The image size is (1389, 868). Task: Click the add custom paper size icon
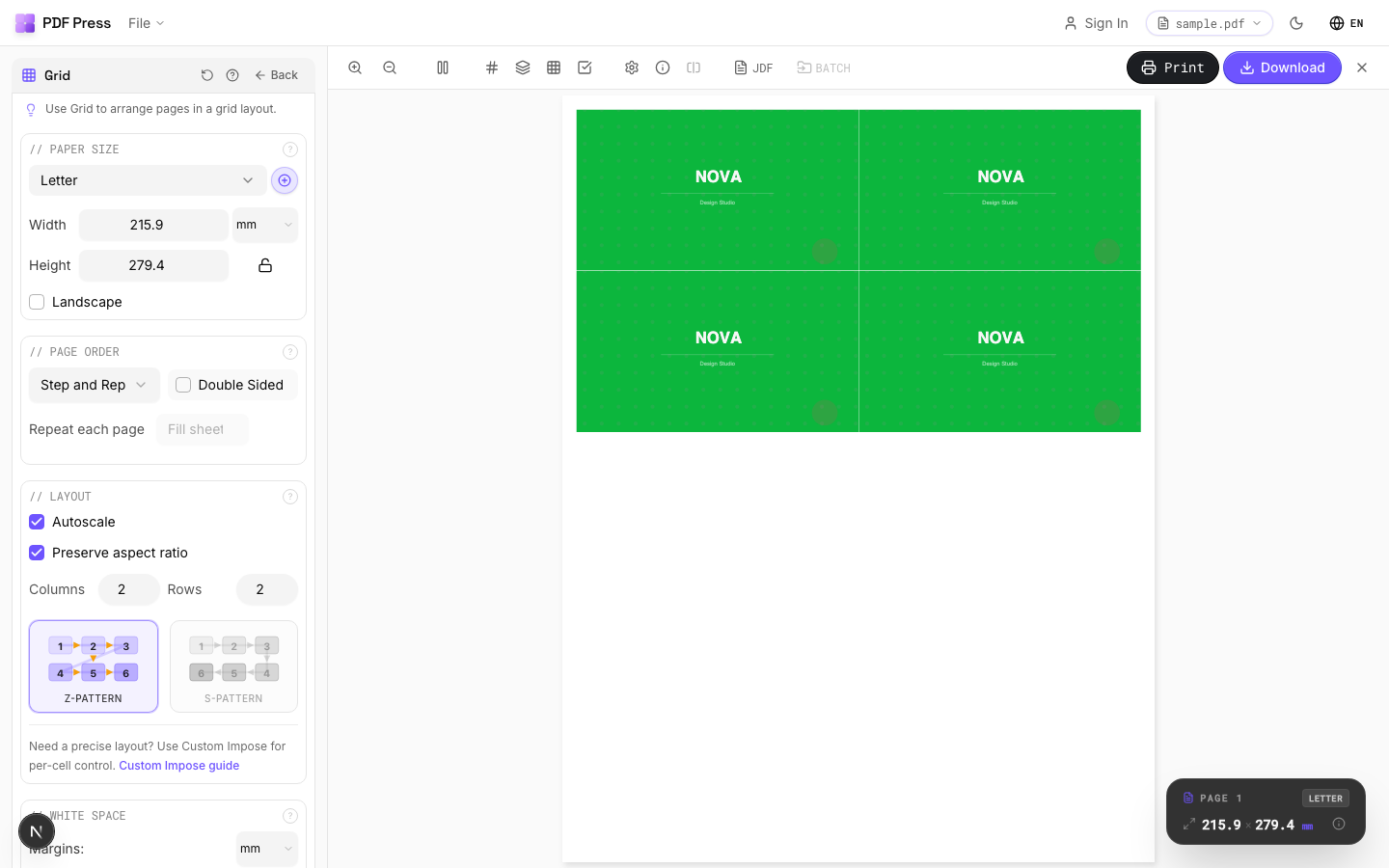pos(285,180)
